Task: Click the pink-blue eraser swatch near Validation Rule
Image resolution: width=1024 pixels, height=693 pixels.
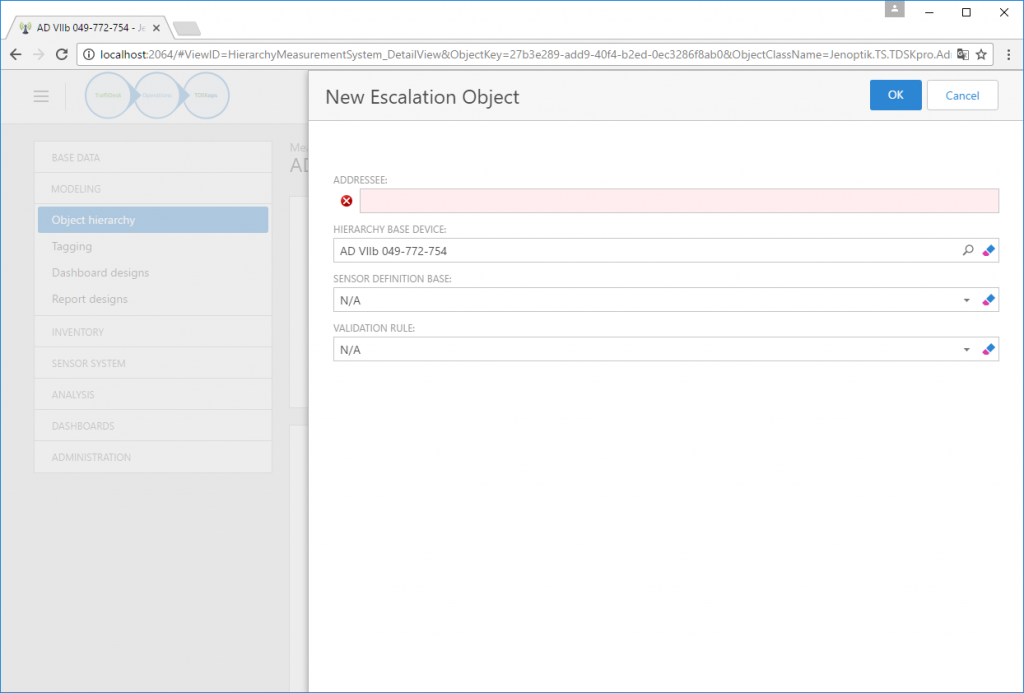Action: point(989,349)
